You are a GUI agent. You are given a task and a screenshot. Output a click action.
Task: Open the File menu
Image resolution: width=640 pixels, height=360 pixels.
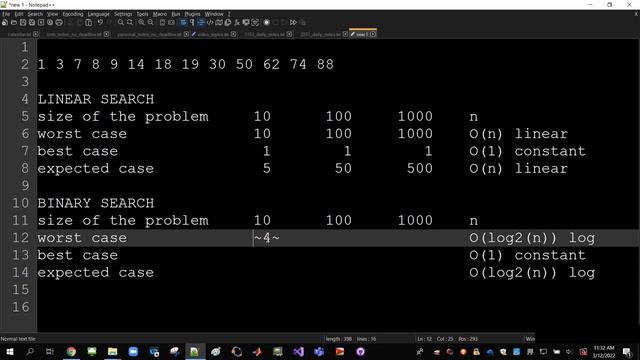(x=6, y=14)
